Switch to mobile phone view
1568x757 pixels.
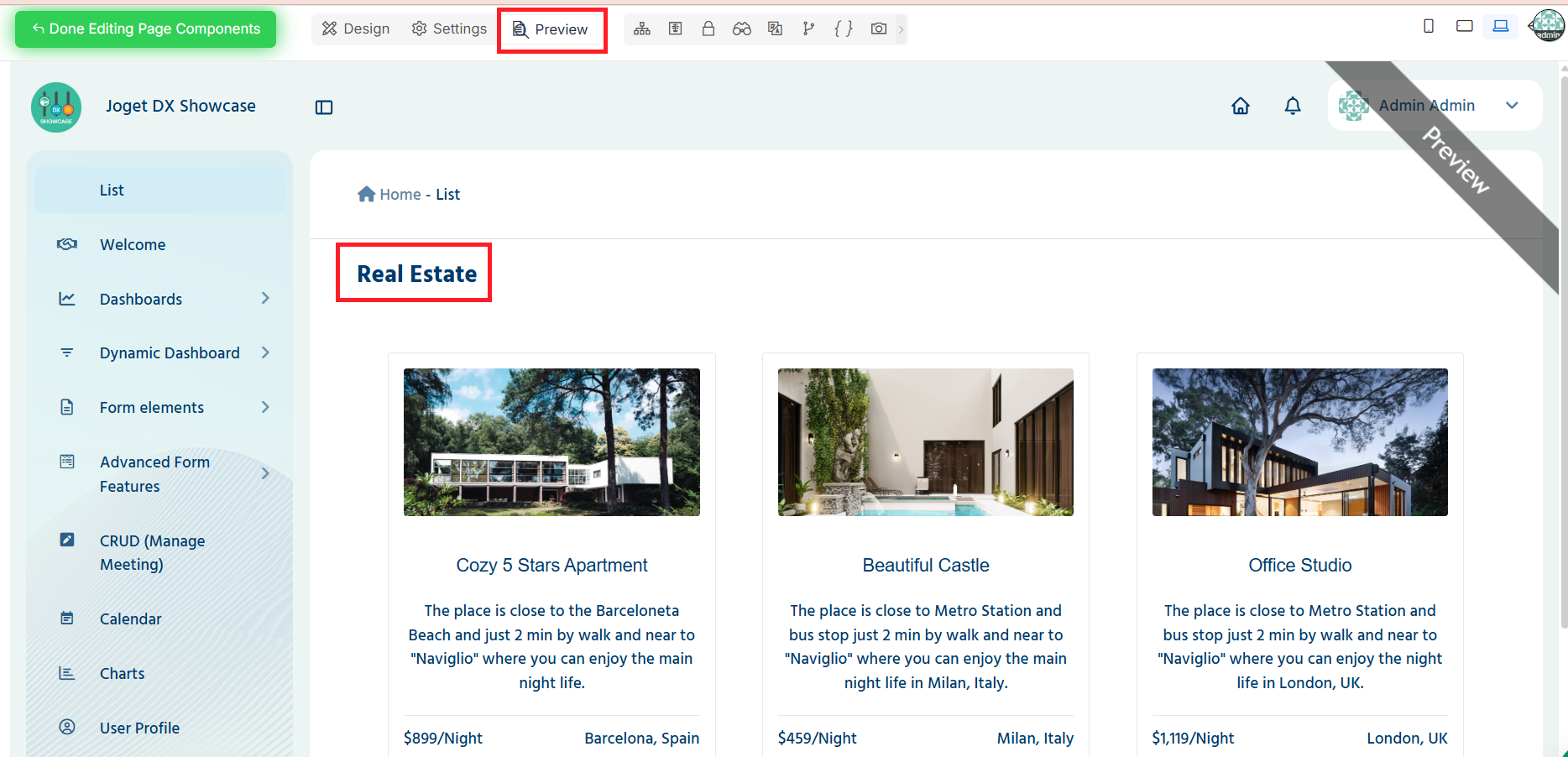pos(1429,26)
